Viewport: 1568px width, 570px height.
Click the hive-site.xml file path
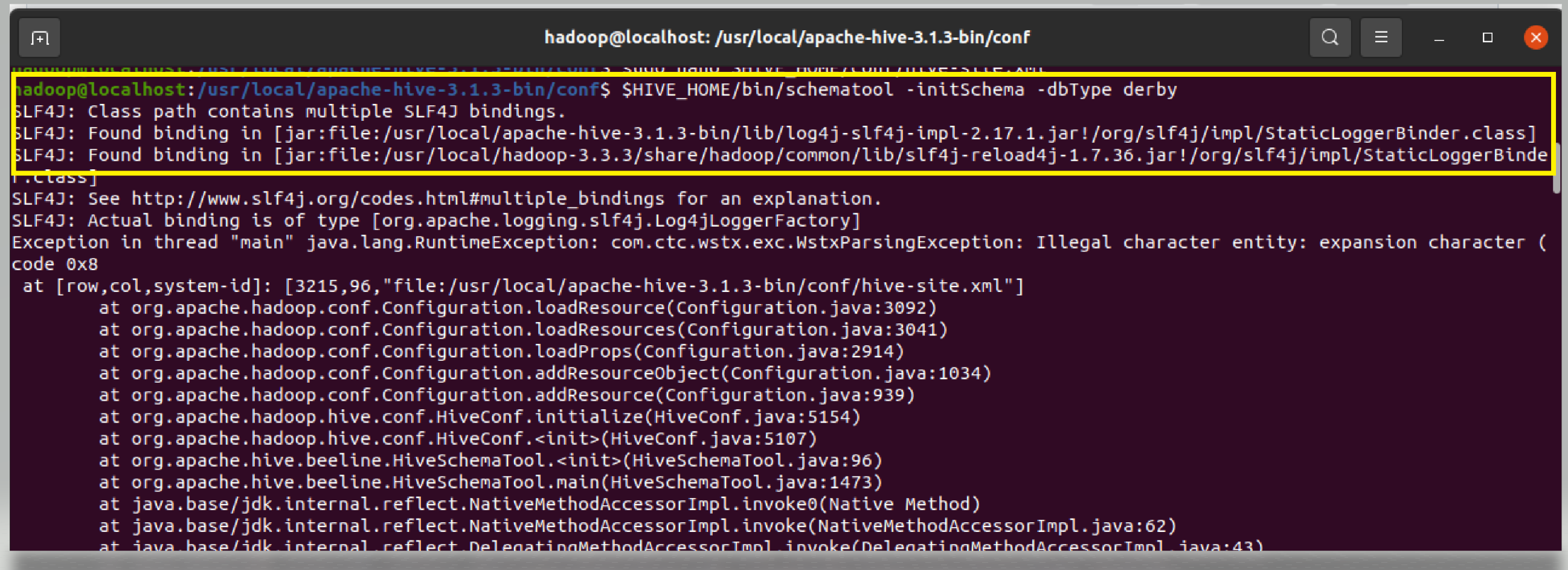700,285
